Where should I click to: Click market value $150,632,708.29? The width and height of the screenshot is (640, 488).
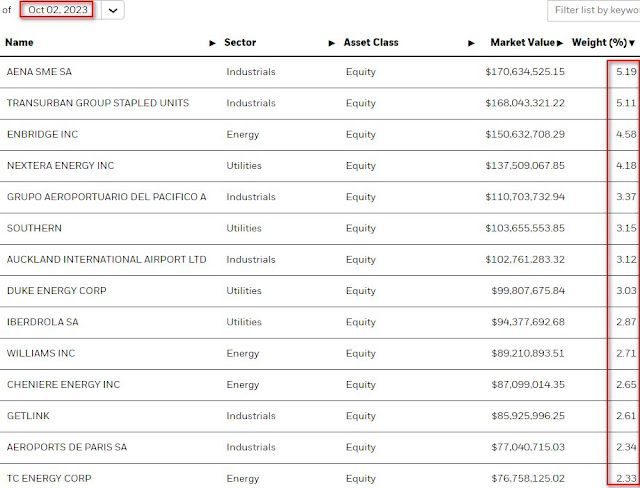click(525, 134)
